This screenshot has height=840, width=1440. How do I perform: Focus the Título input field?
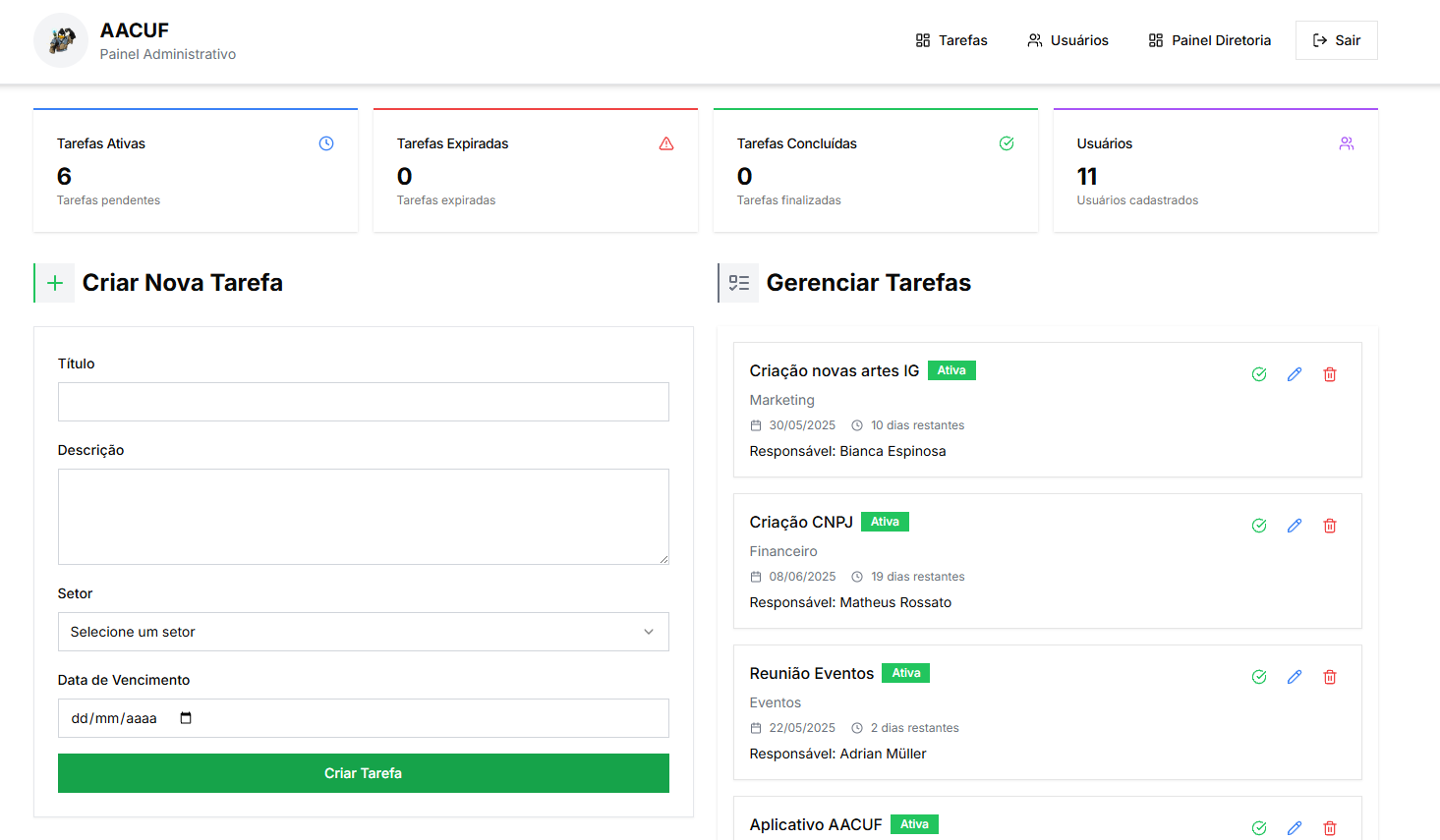[x=364, y=402]
